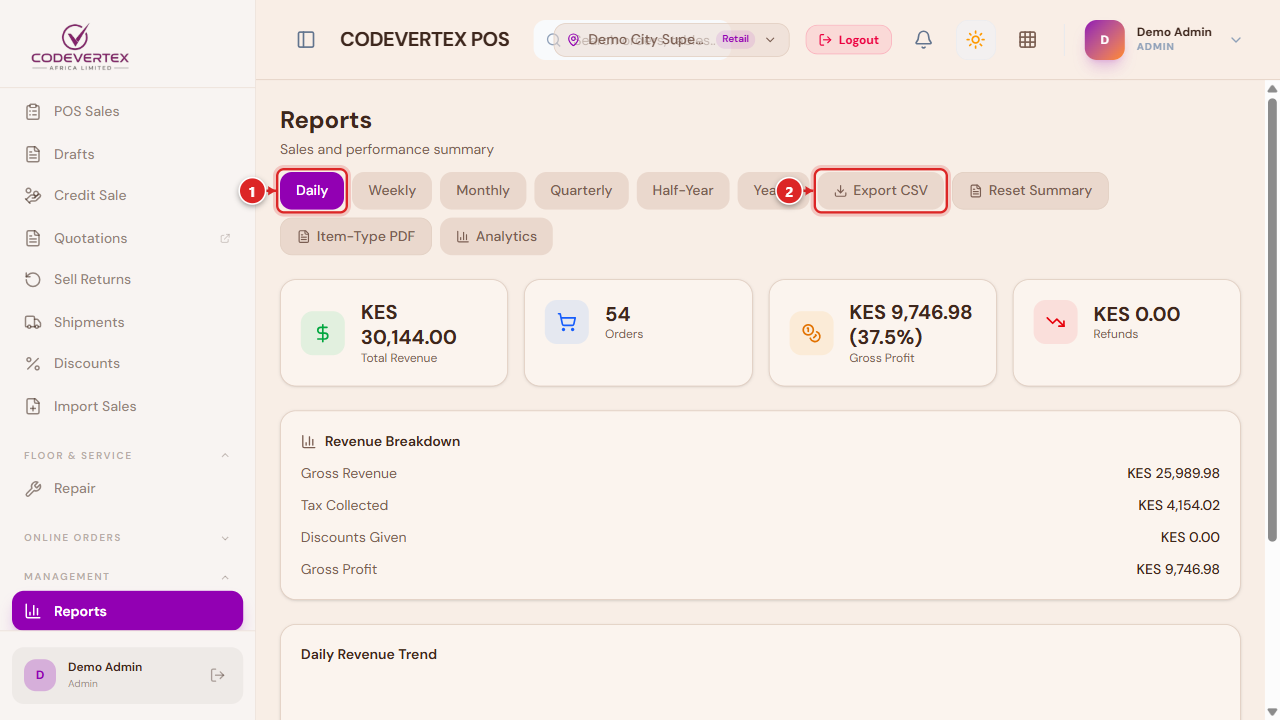The image size is (1280, 720).
Task: Click the 54 Orders count
Action: coord(618,314)
